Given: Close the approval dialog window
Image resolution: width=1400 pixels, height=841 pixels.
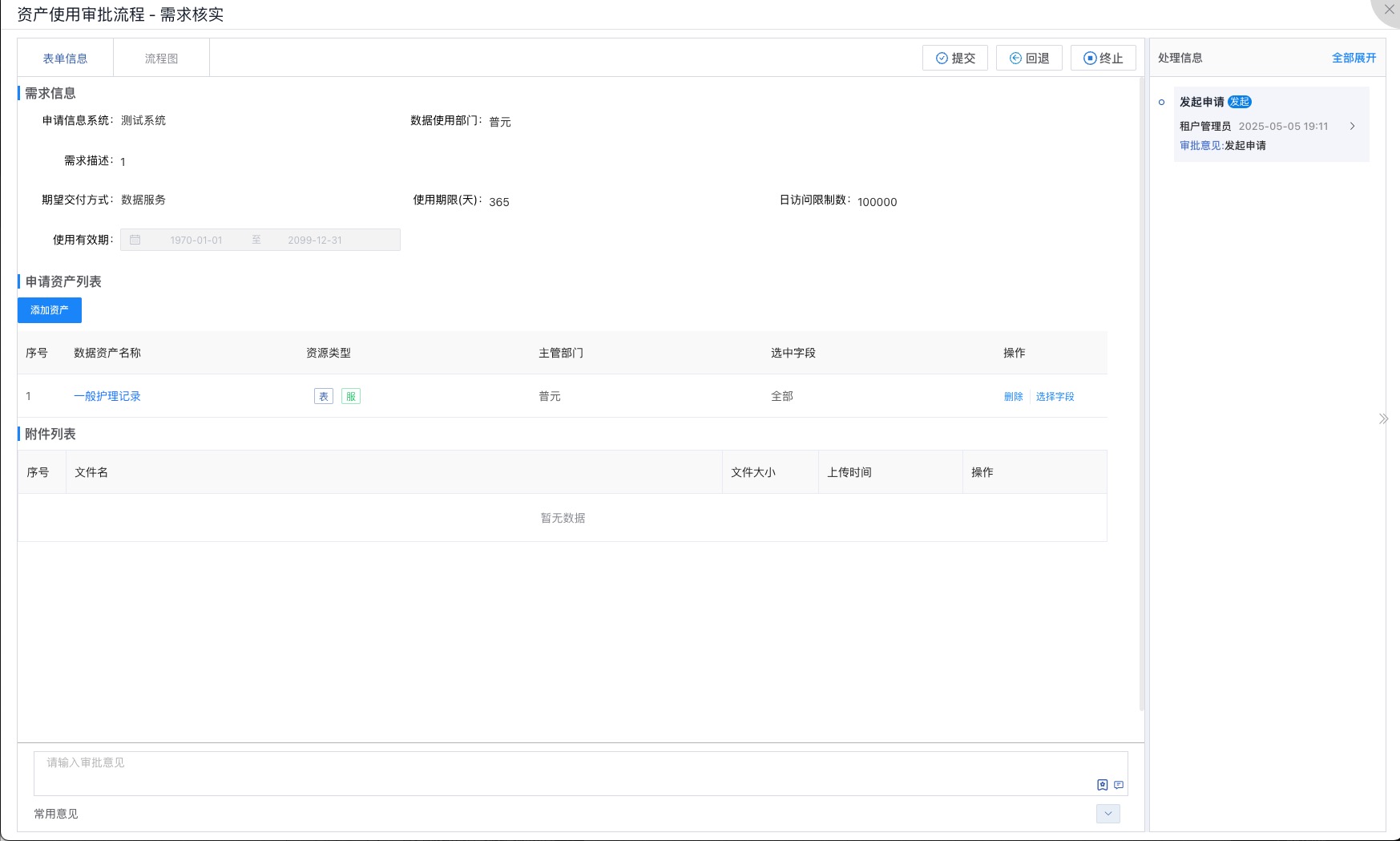Looking at the screenshot, I should [1389, 10].
